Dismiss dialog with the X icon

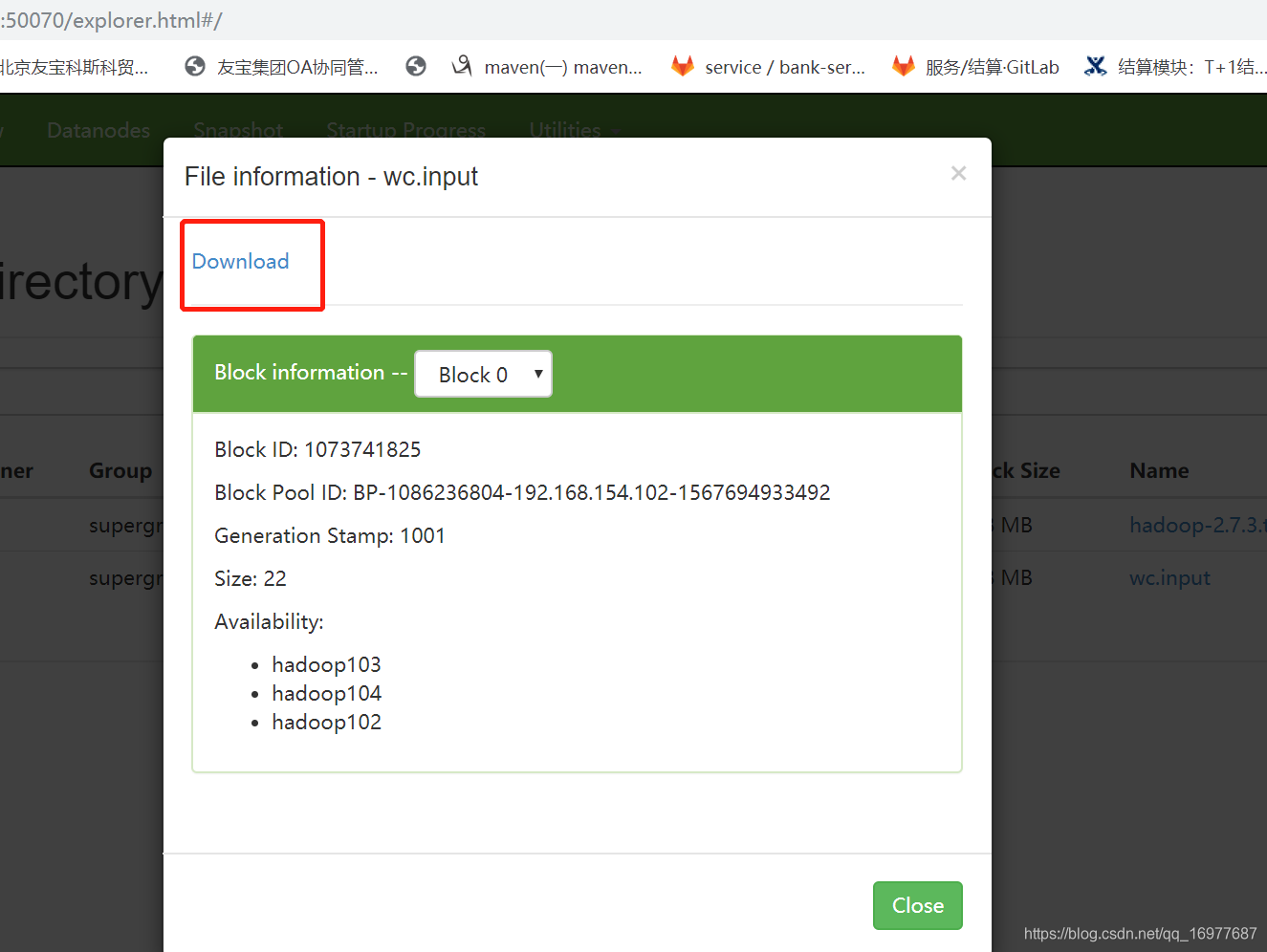pos(958,173)
